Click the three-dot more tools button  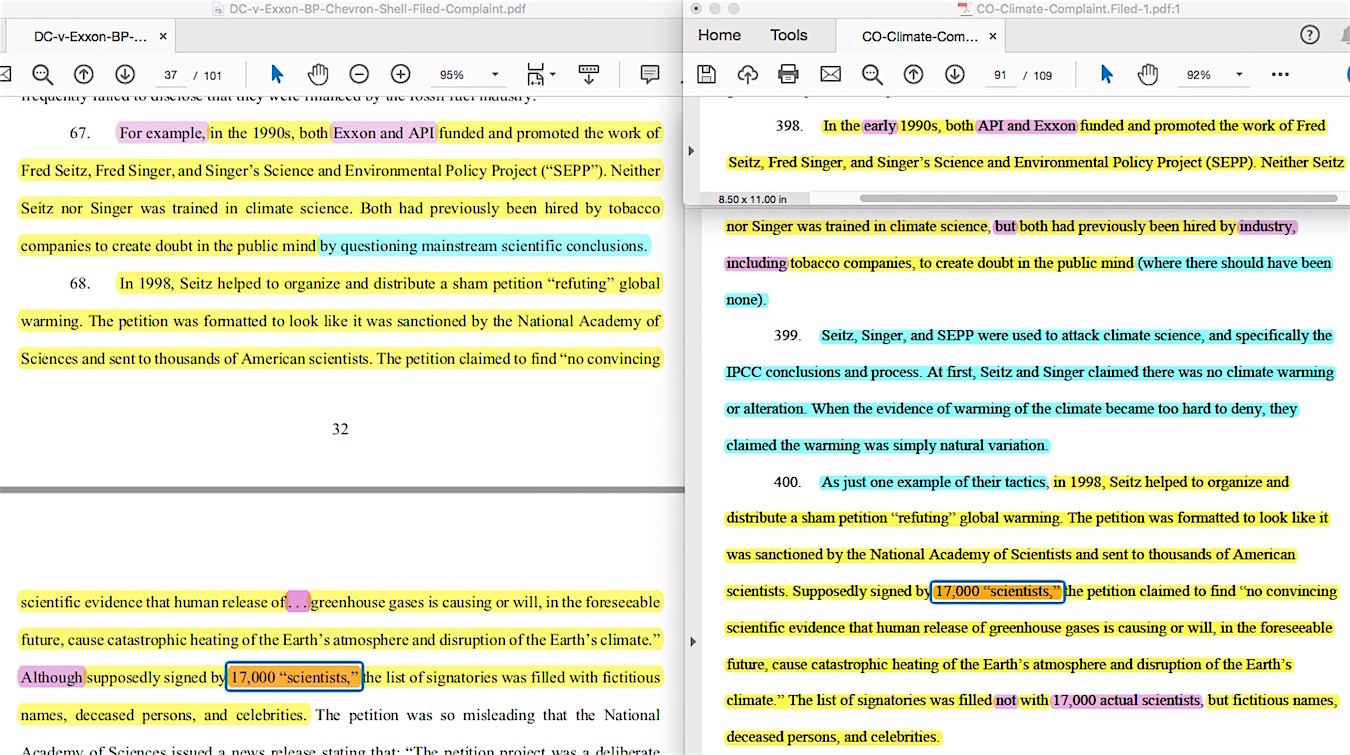pos(1280,75)
